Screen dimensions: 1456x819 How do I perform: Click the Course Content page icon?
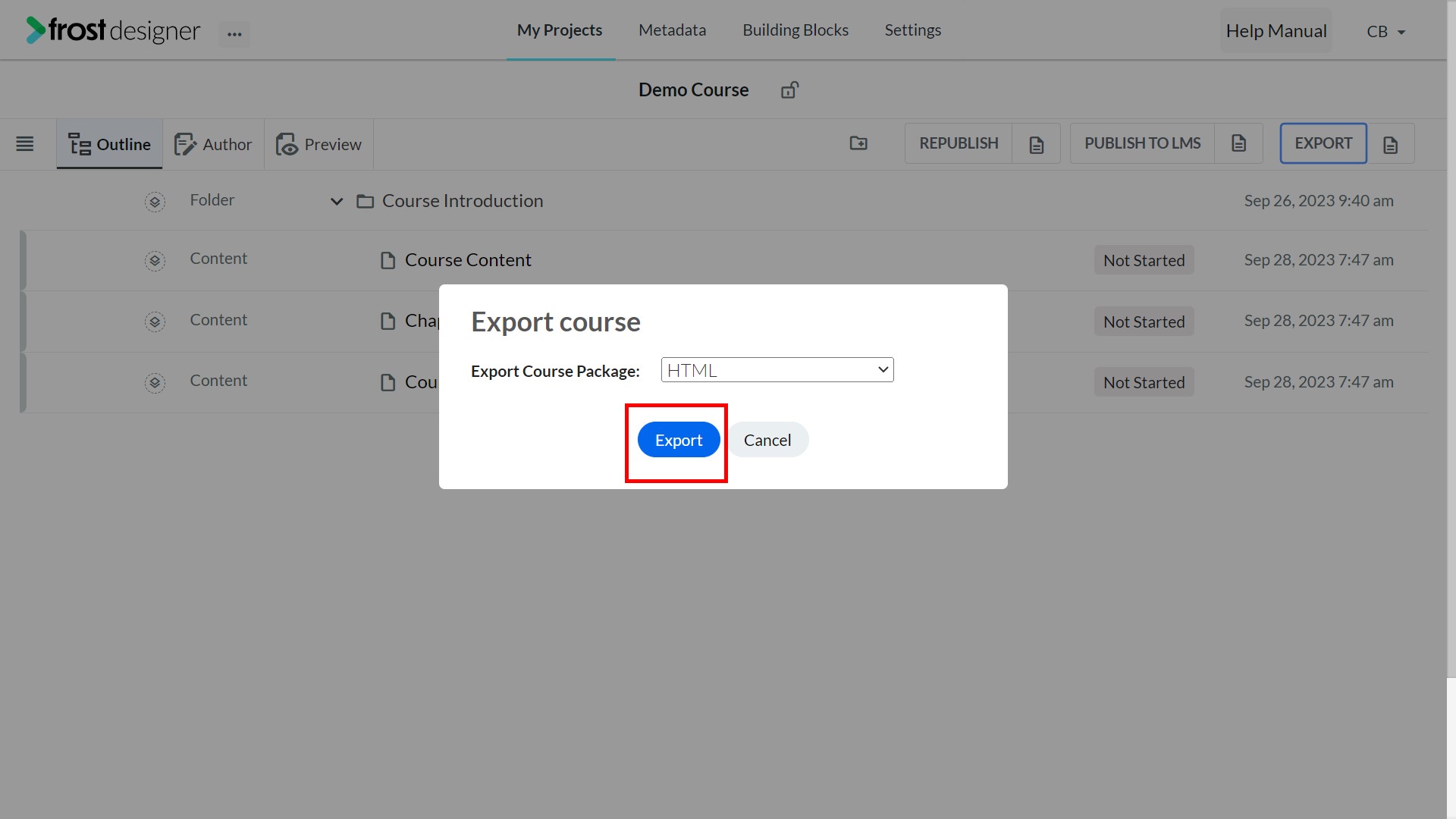point(388,261)
